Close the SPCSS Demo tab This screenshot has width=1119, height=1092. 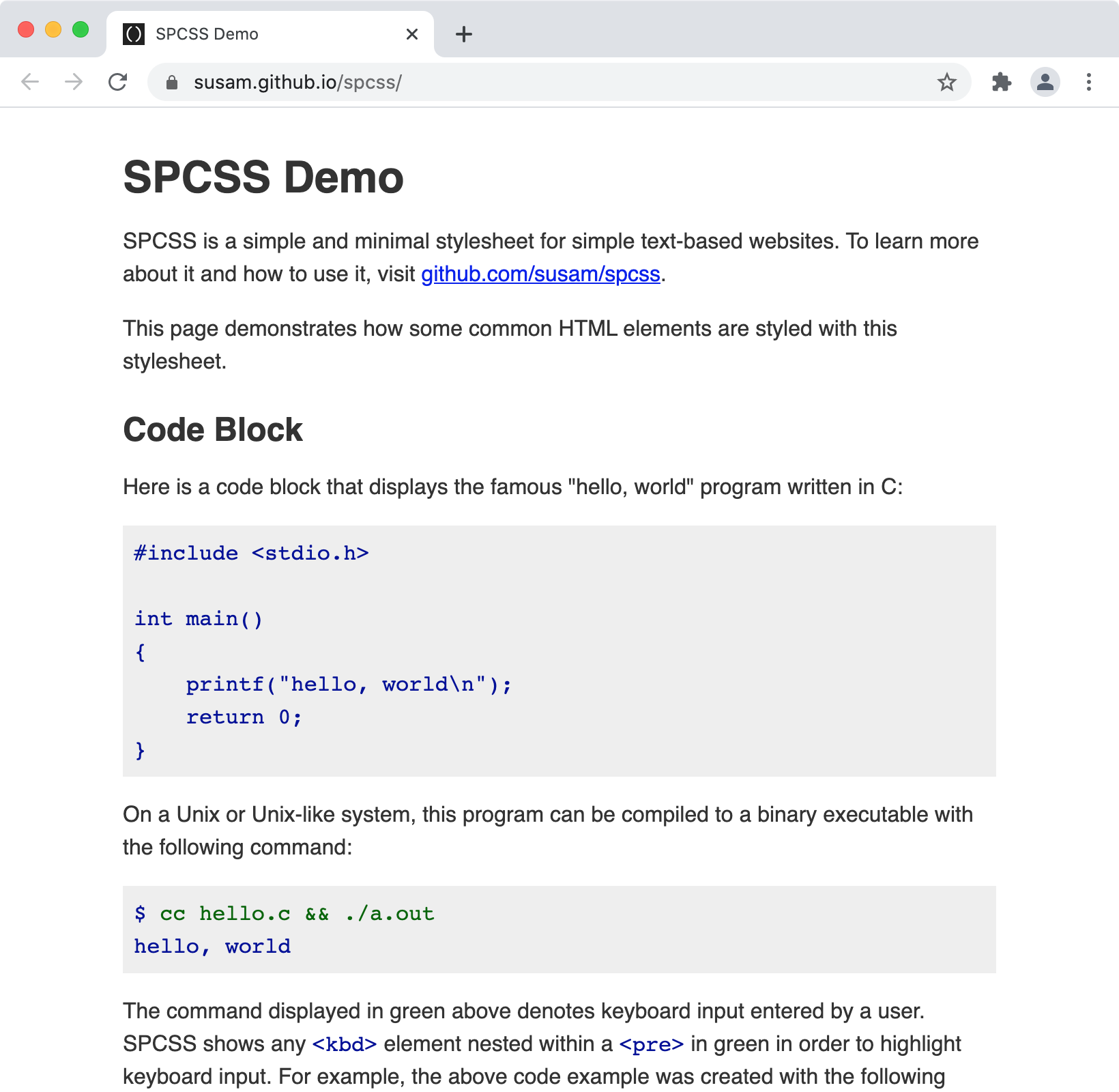[411, 34]
